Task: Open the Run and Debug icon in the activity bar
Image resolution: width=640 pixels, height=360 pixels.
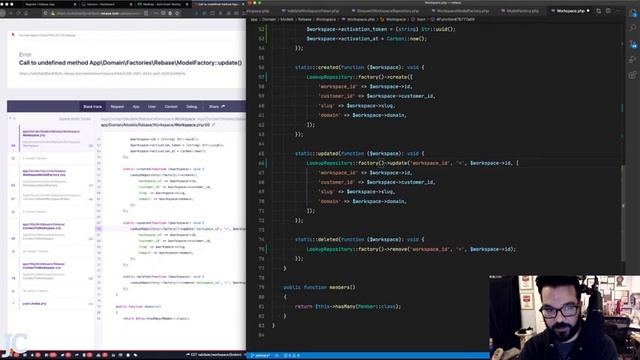Action: pos(633,60)
